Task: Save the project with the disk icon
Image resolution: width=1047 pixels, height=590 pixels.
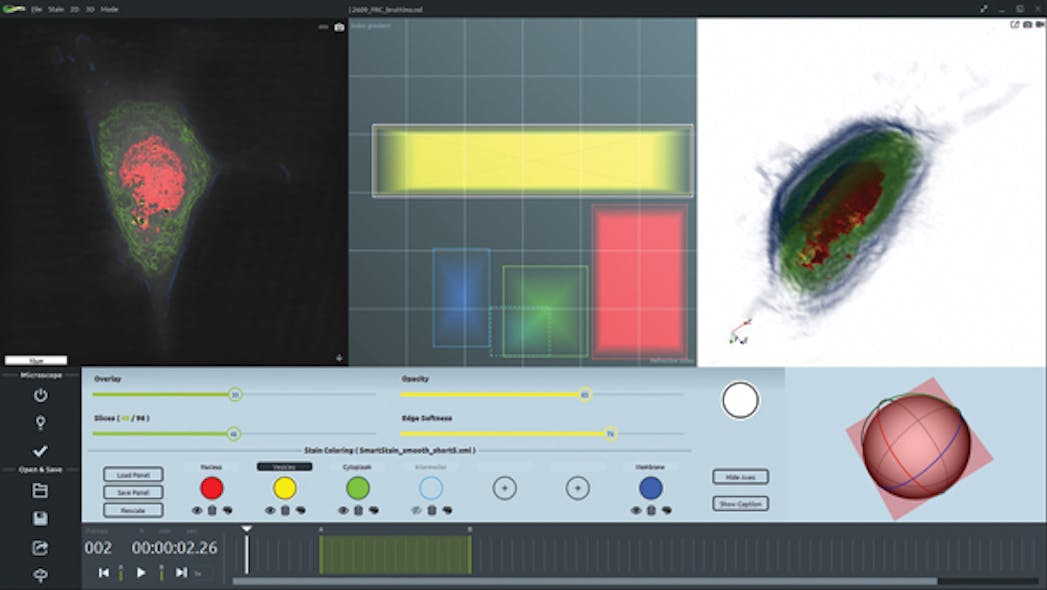Action: (42, 516)
